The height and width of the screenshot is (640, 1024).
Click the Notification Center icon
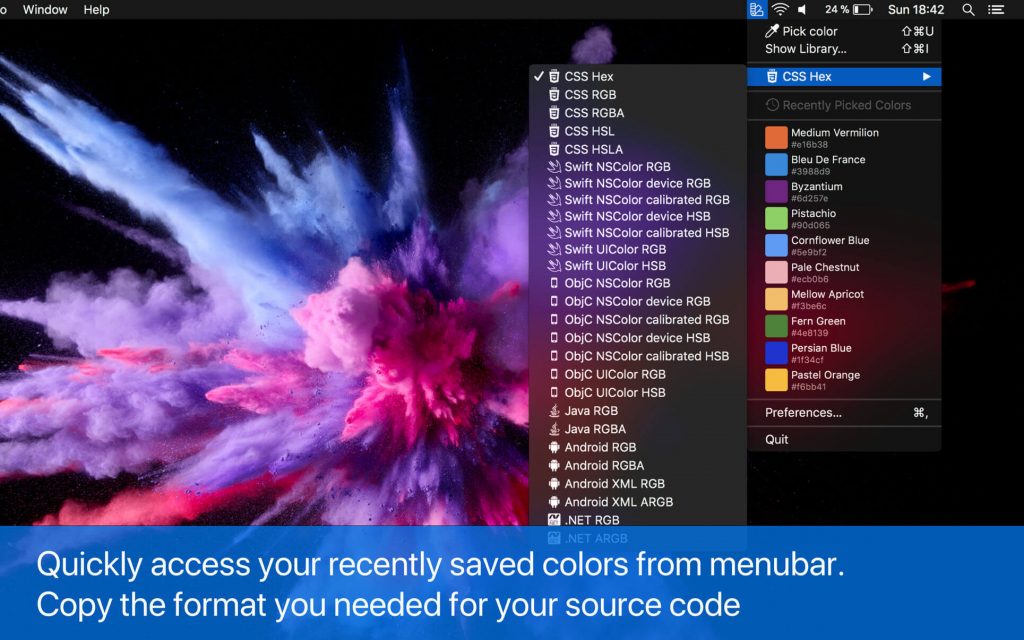996,9
